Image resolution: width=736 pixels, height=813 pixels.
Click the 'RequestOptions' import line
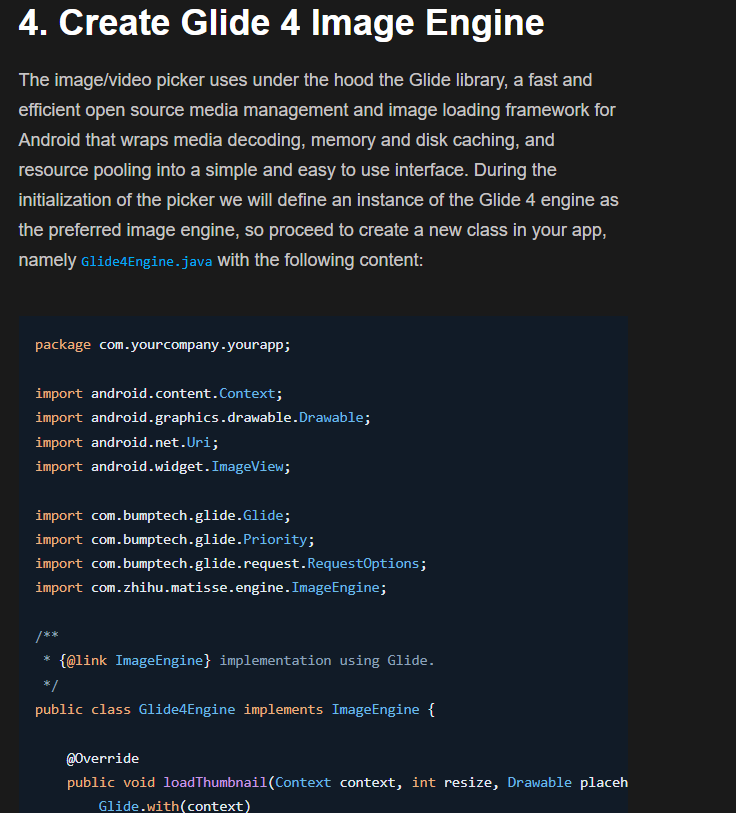[231, 564]
